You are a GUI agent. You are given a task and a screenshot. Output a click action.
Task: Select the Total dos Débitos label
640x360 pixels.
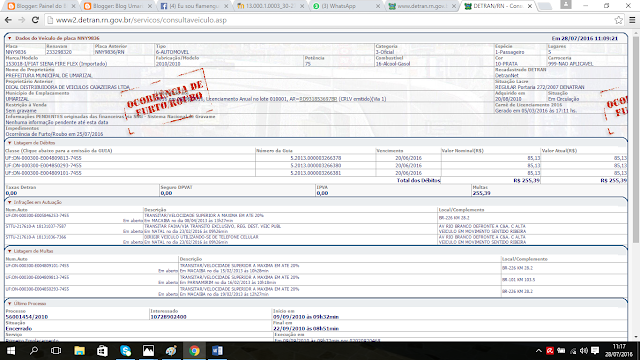pos(418,180)
